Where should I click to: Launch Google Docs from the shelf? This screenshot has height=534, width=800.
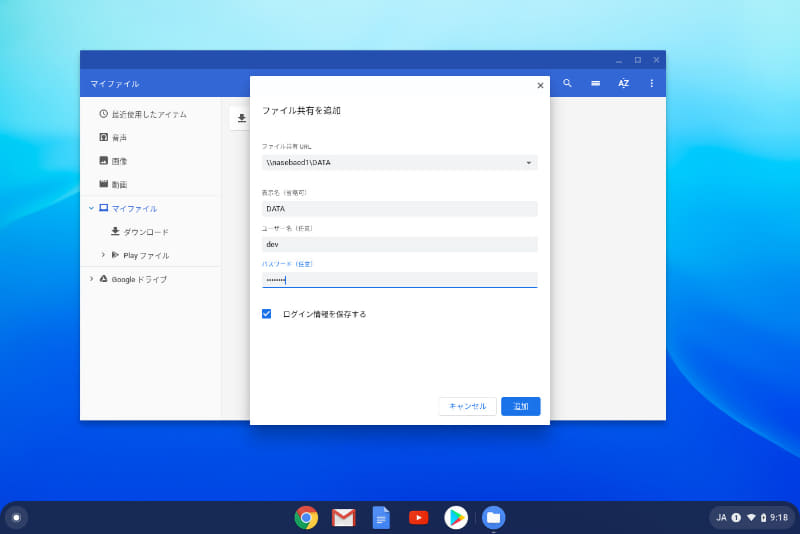click(x=381, y=518)
